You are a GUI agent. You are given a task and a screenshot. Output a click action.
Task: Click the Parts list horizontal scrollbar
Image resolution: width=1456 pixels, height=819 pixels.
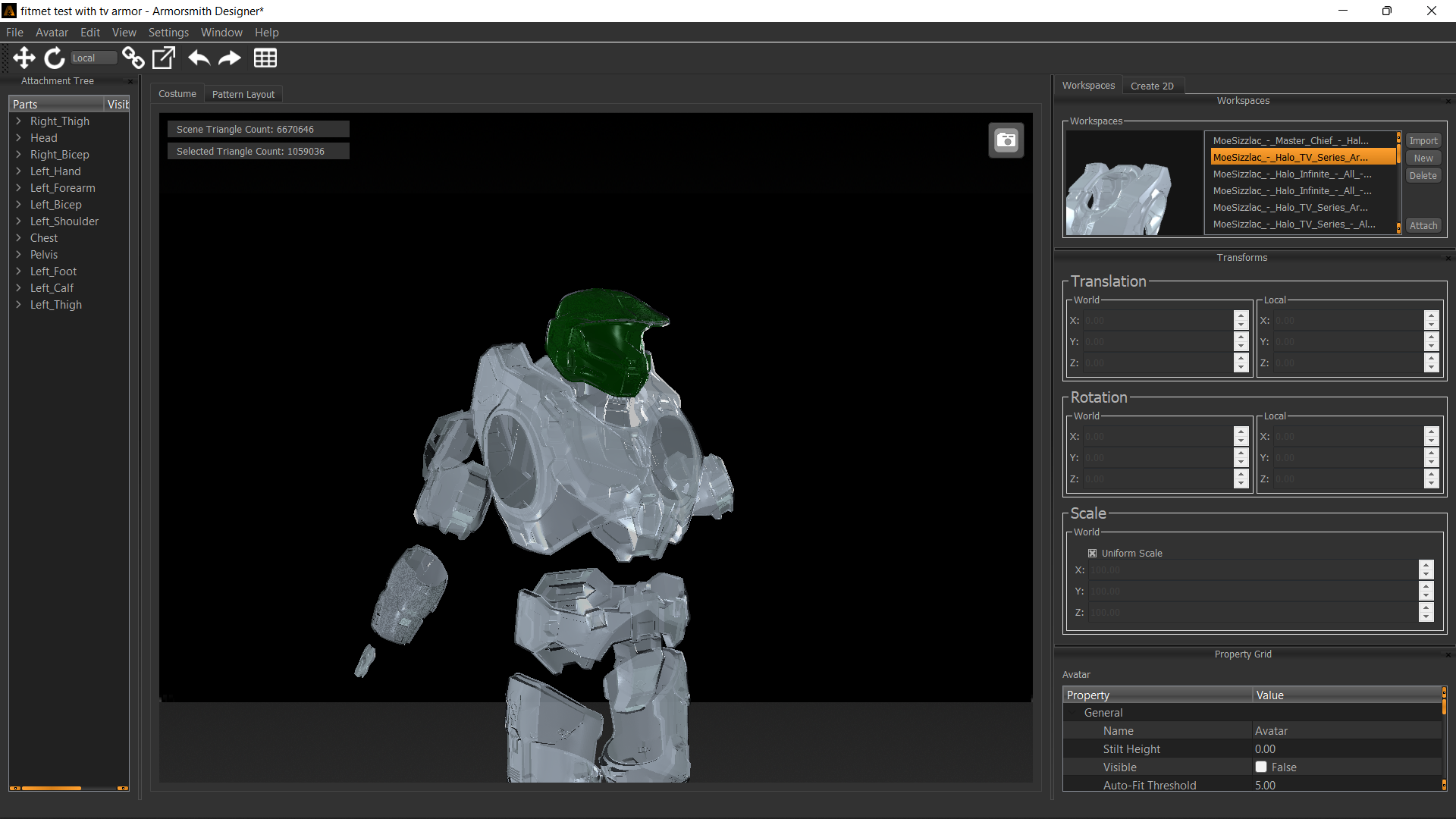click(x=52, y=788)
